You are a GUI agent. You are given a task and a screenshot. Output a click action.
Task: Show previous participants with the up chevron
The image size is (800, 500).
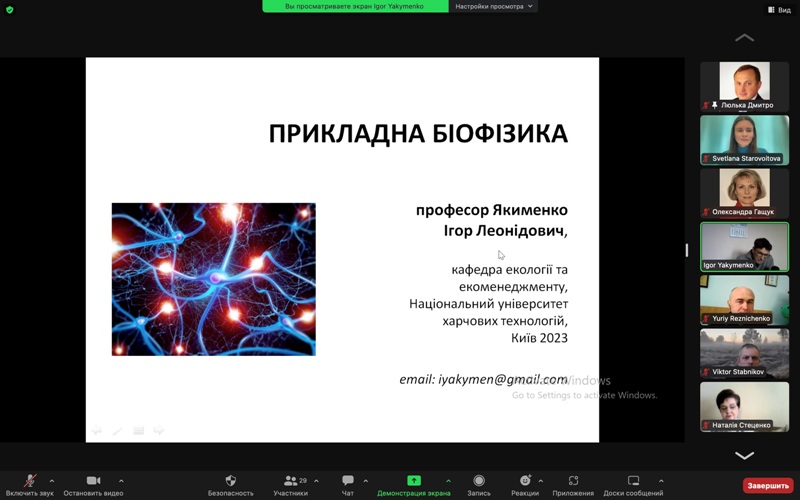click(744, 37)
